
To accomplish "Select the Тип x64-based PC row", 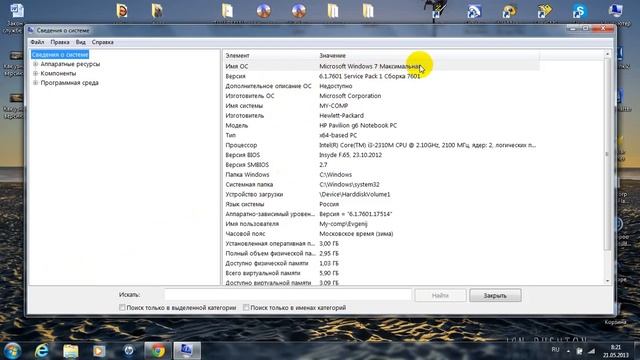I will pyautogui.click(x=381, y=135).
